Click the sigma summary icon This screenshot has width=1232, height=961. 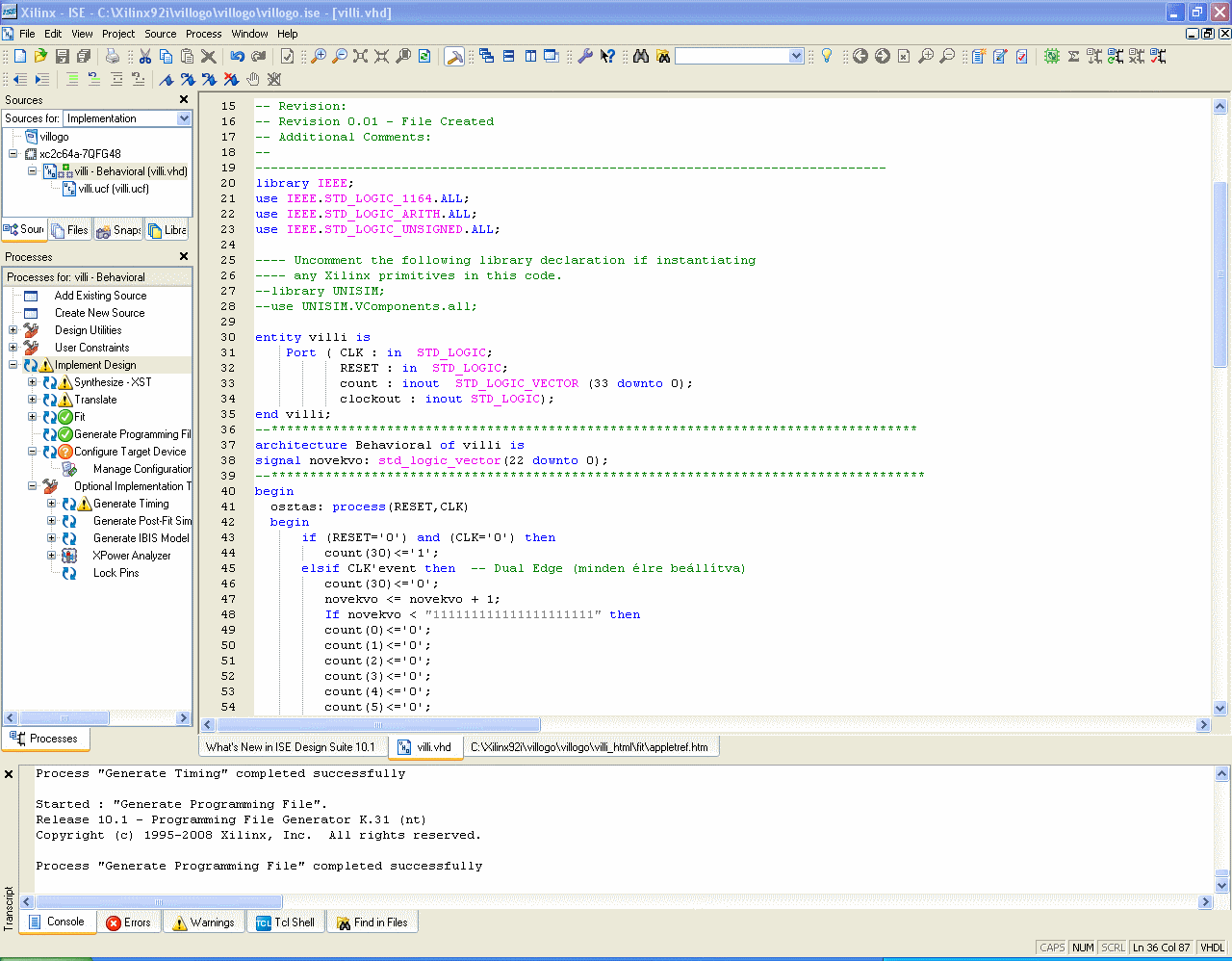(x=1073, y=57)
